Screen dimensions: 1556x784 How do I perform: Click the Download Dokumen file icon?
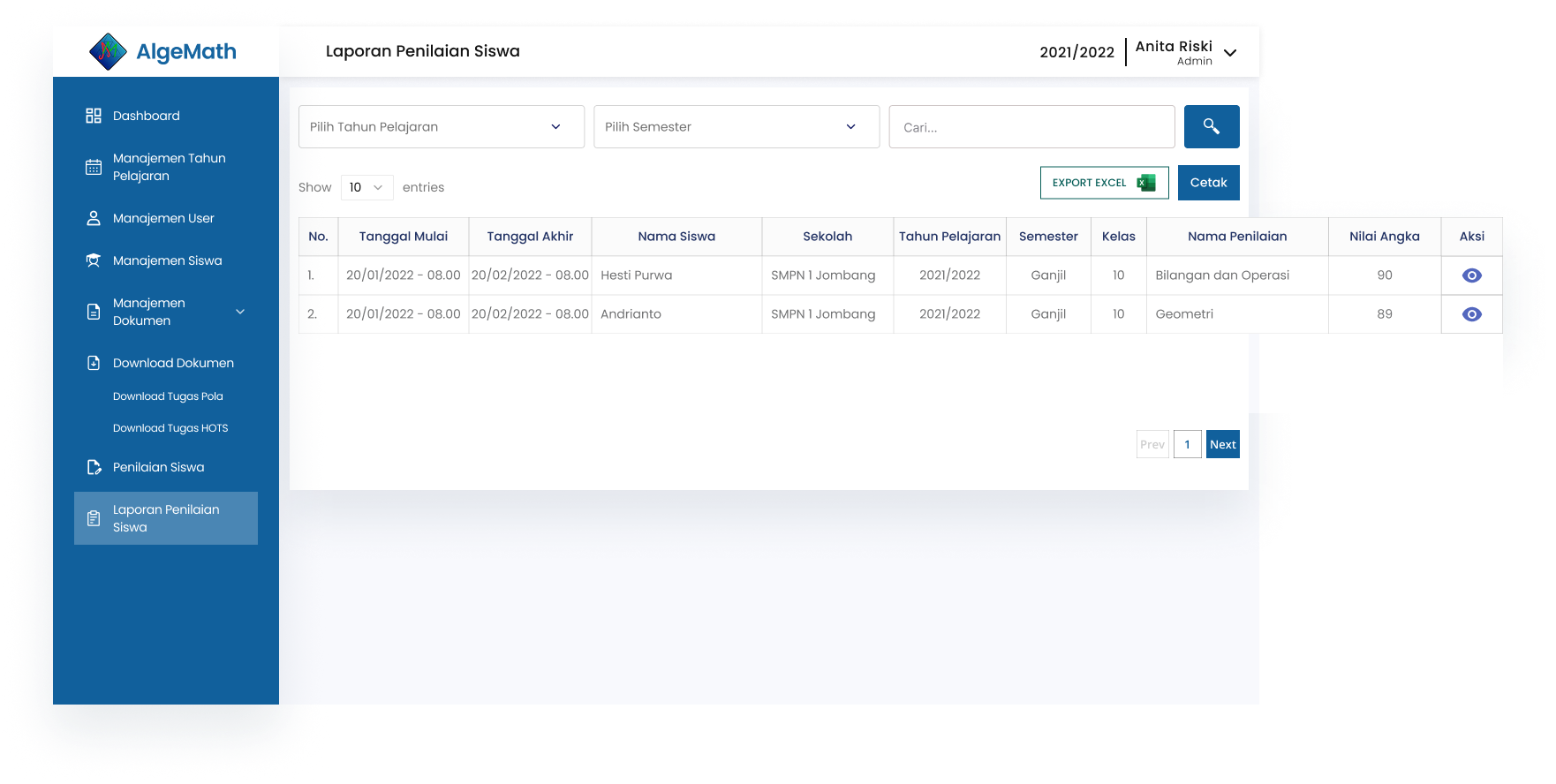94,363
